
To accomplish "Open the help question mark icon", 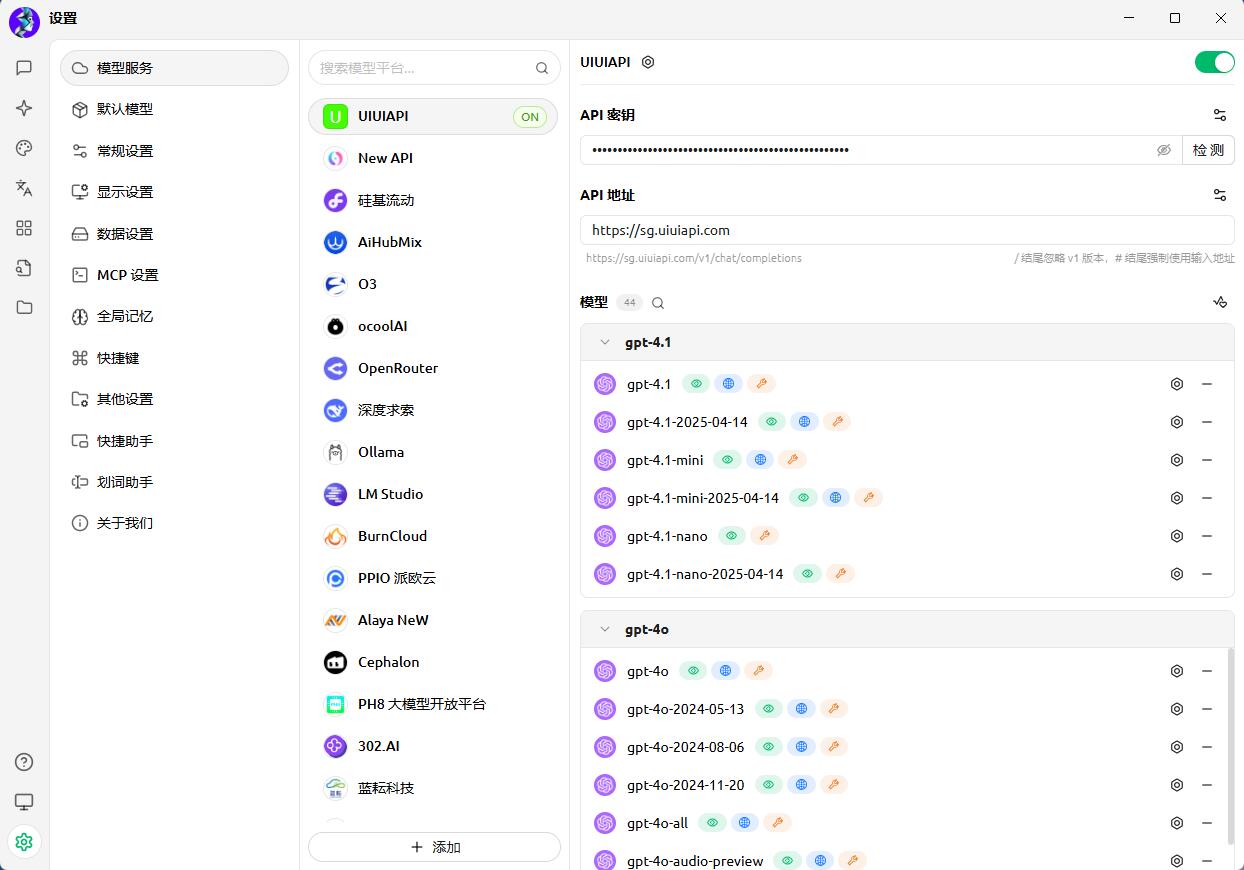I will [x=24, y=762].
